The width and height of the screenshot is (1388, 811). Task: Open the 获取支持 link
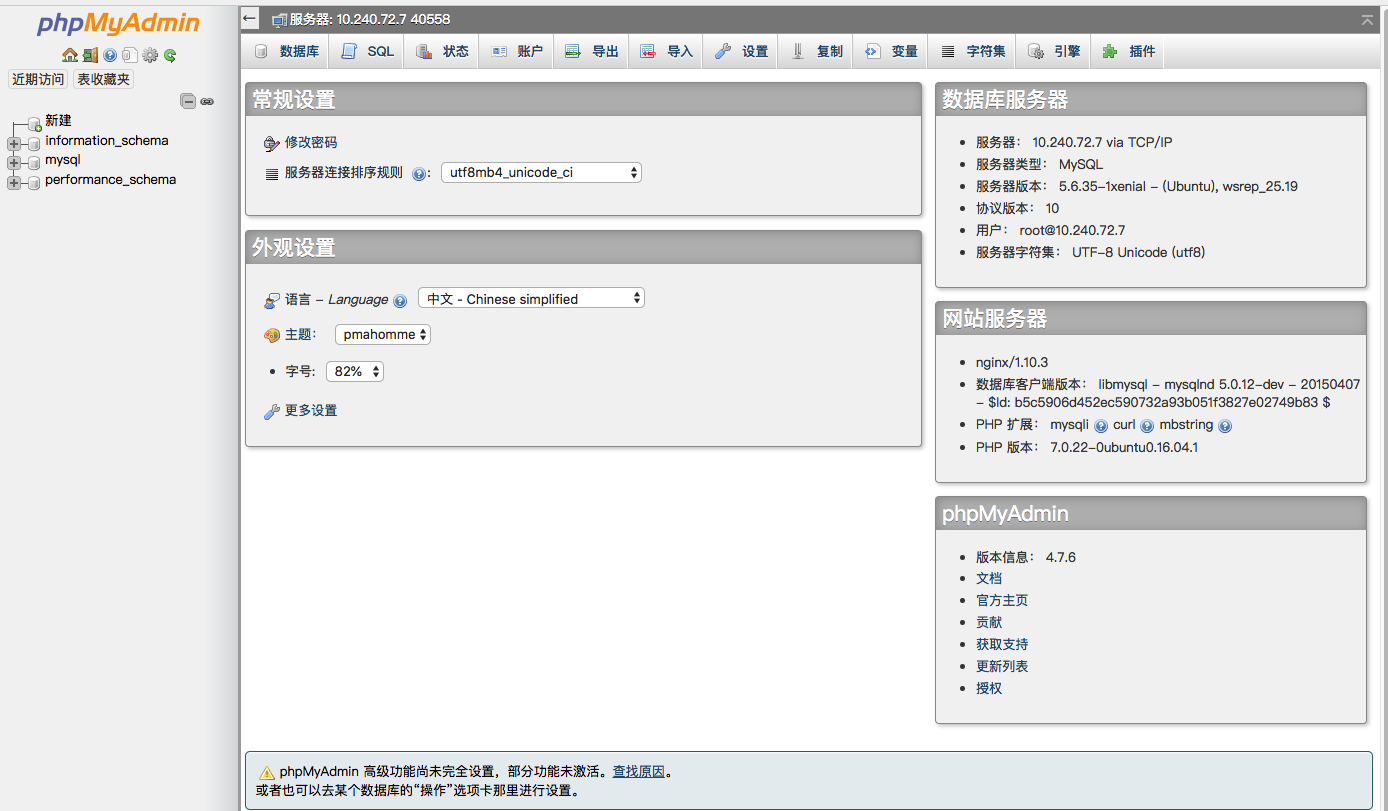point(1002,645)
